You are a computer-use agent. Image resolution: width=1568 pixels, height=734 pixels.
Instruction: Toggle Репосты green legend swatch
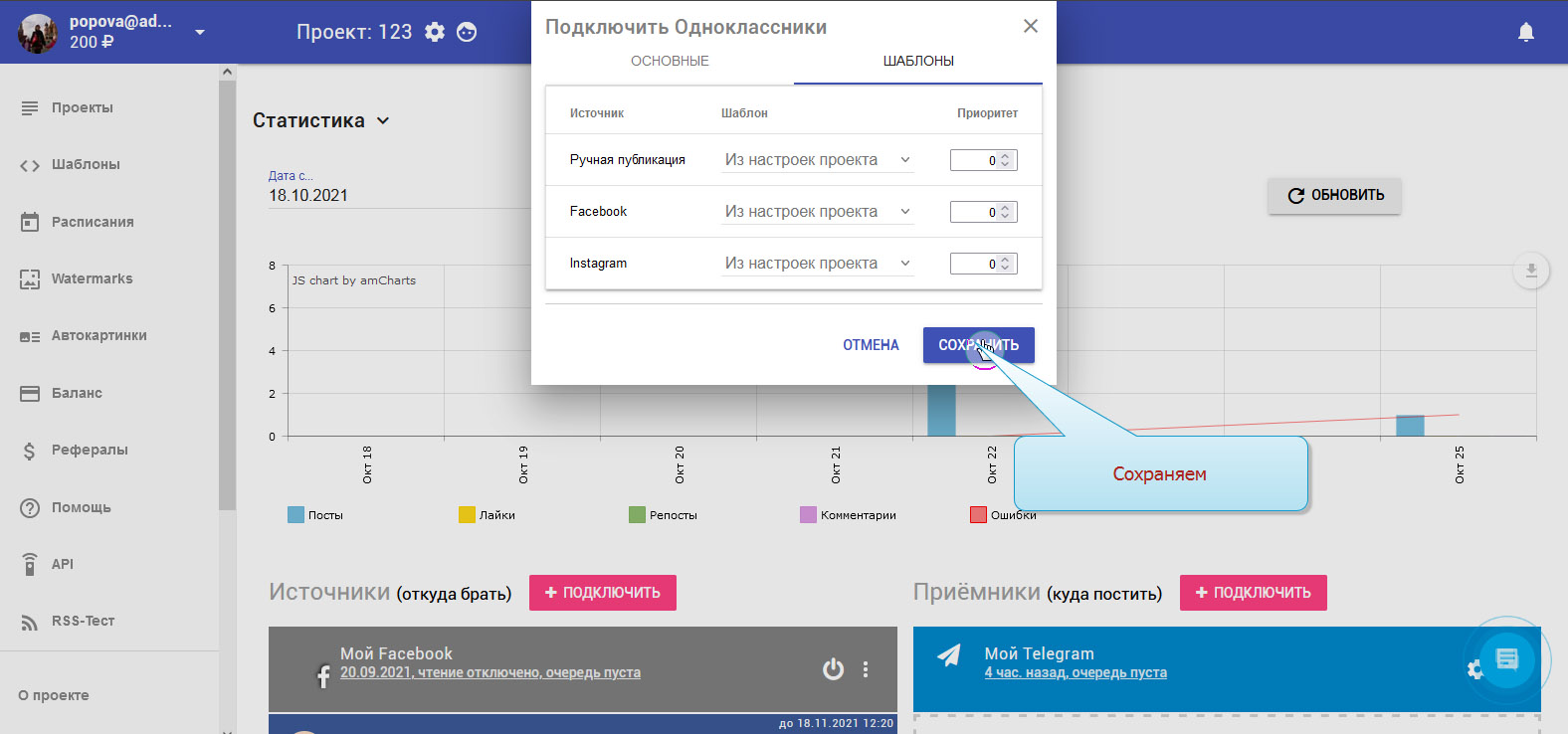pos(638,515)
